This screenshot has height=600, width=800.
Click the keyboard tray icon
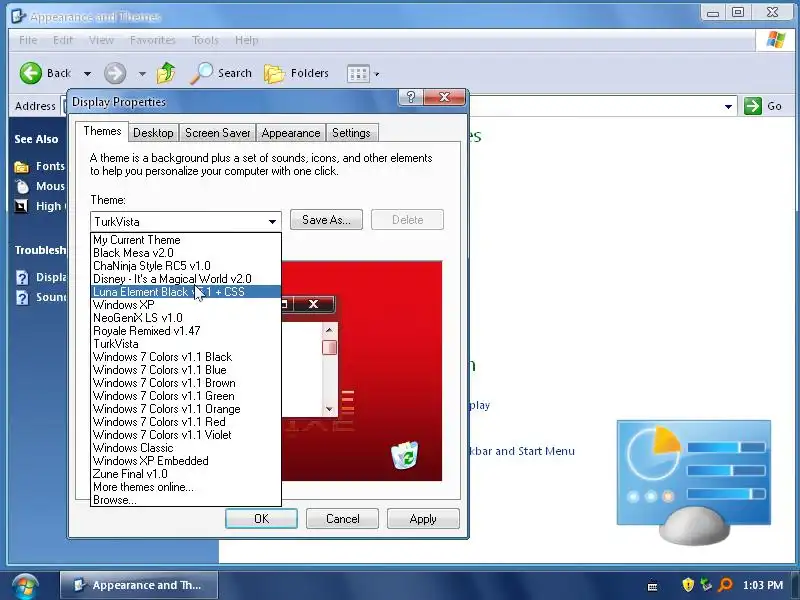[652, 587]
